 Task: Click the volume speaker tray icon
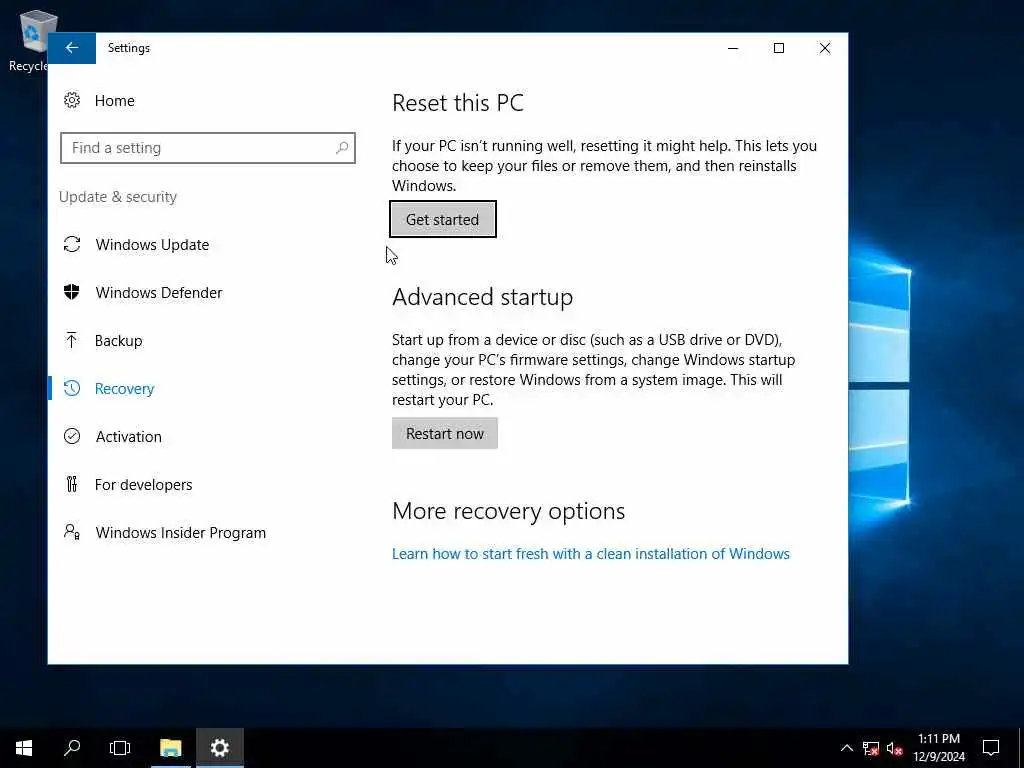pyautogui.click(x=894, y=748)
